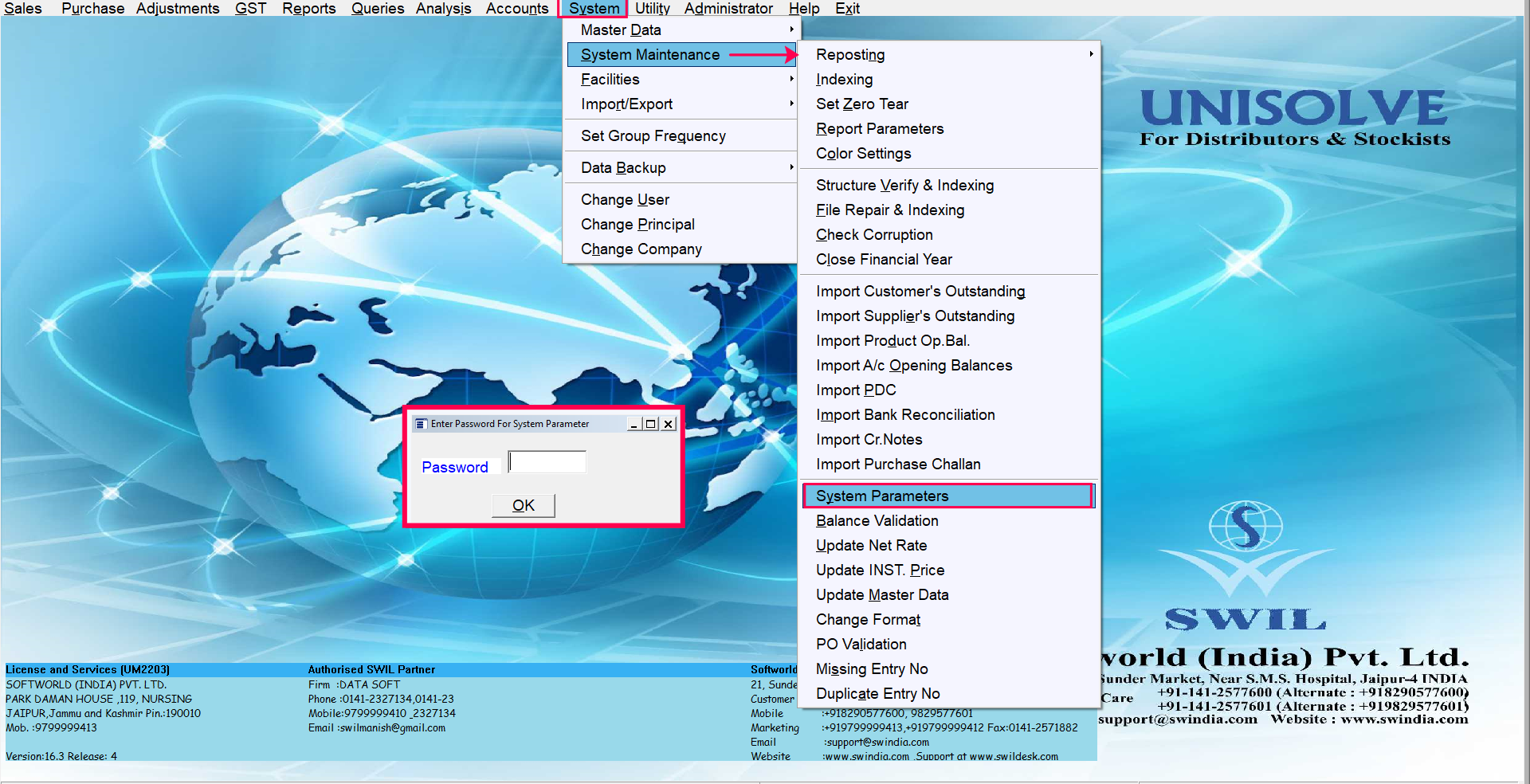Click the Password input field
This screenshot has height=784, width=1530.
click(x=547, y=462)
